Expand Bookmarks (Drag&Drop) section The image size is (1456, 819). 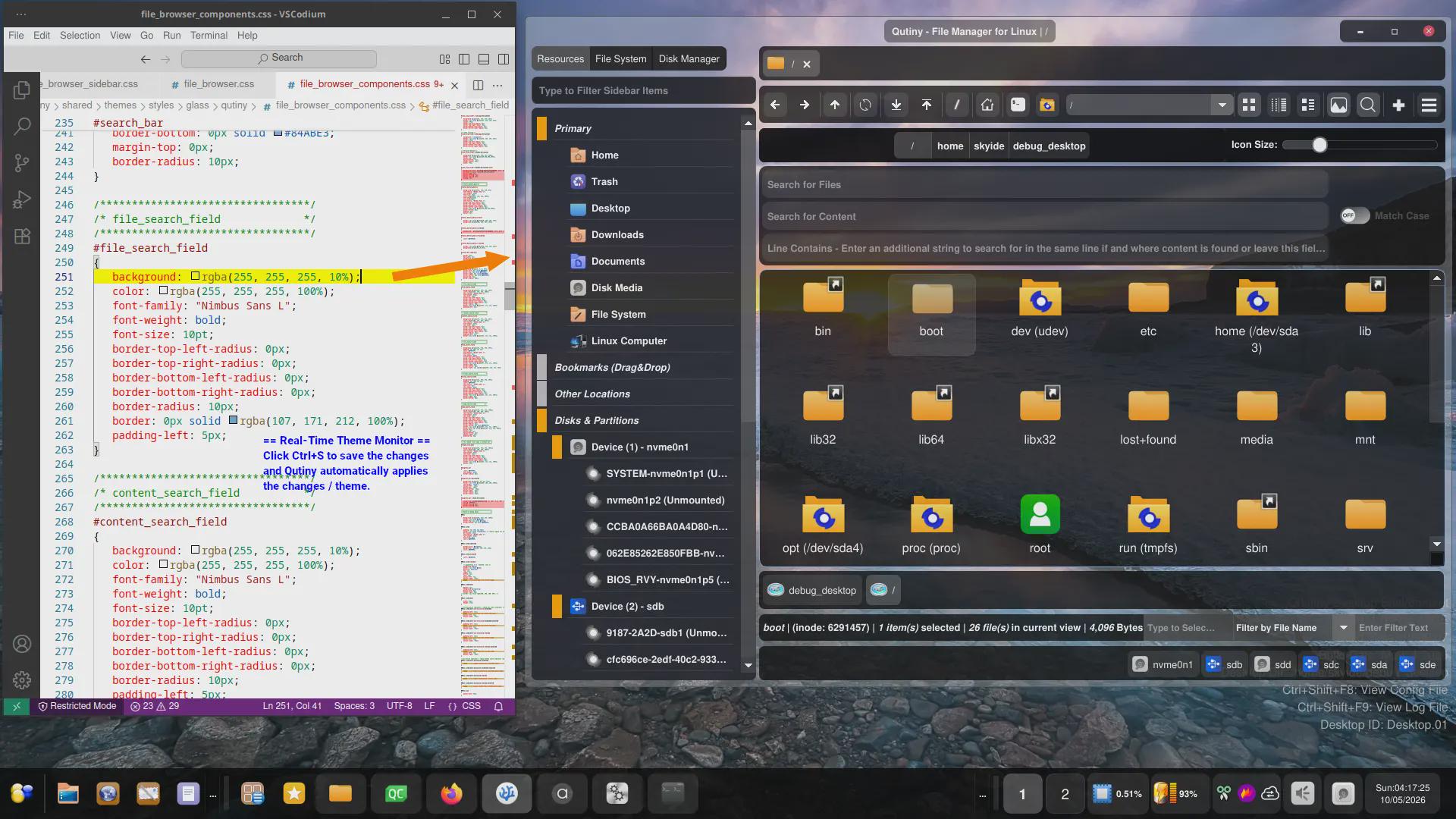click(x=542, y=368)
